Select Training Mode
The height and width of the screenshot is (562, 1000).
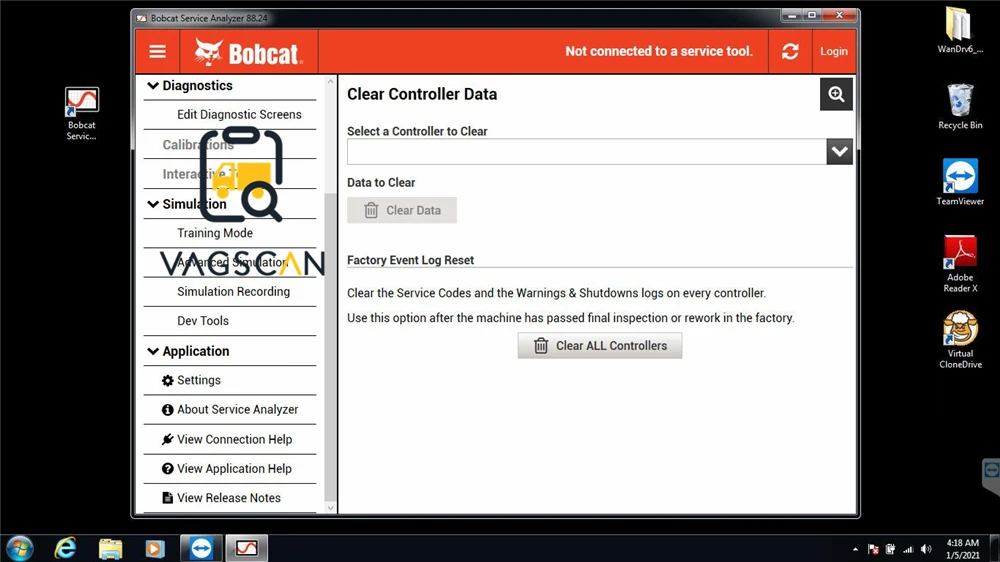point(215,233)
